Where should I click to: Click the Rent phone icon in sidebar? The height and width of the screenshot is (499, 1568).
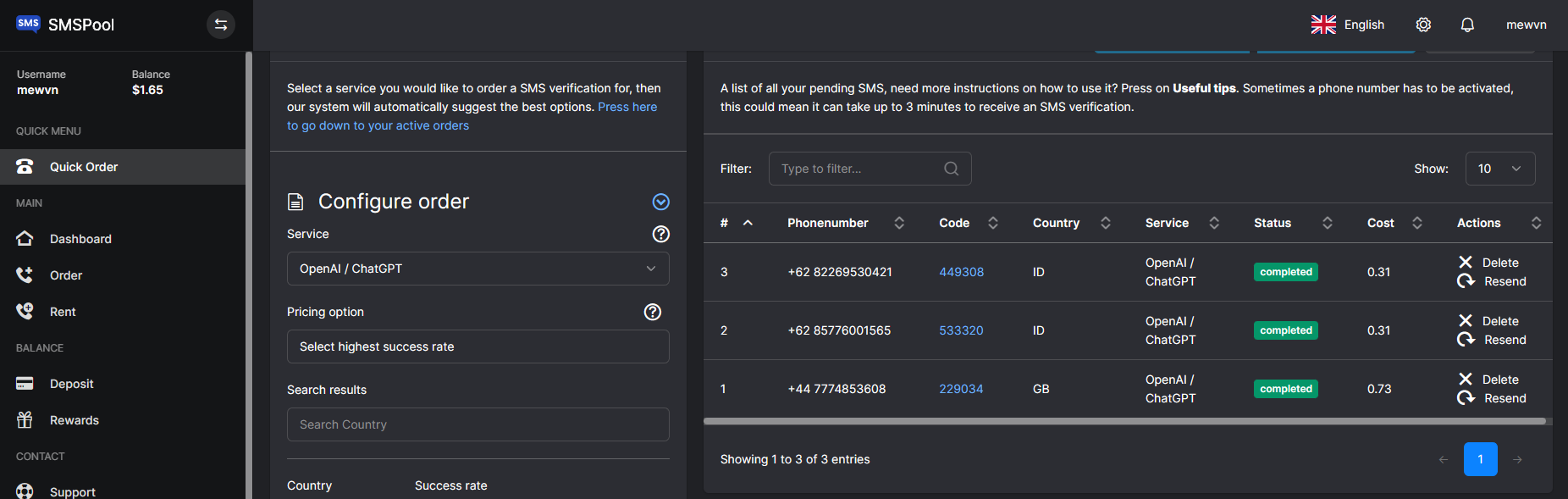pyautogui.click(x=25, y=312)
